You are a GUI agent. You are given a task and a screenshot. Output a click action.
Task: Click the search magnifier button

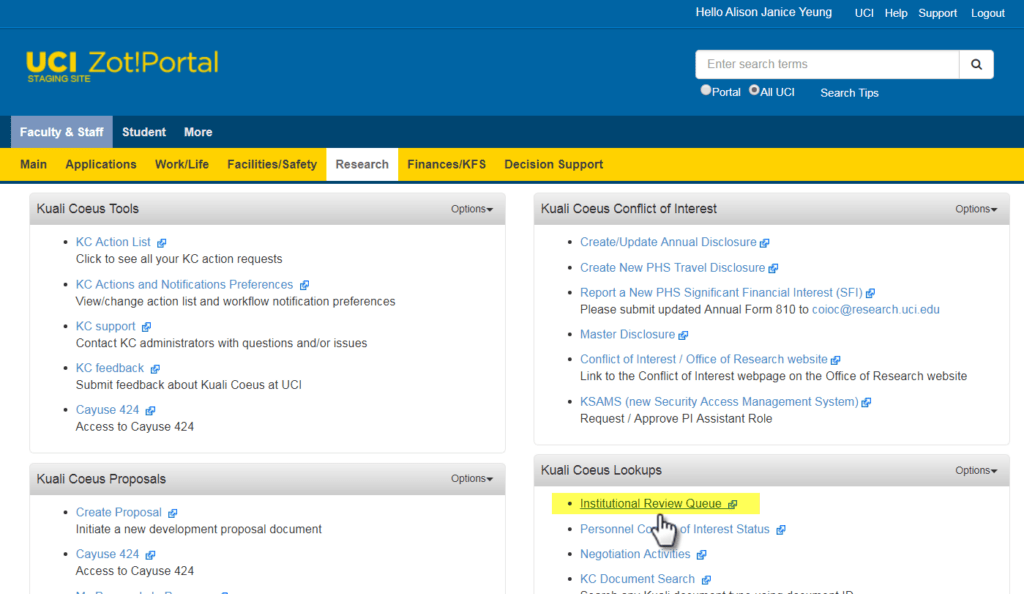tap(976, 64)
